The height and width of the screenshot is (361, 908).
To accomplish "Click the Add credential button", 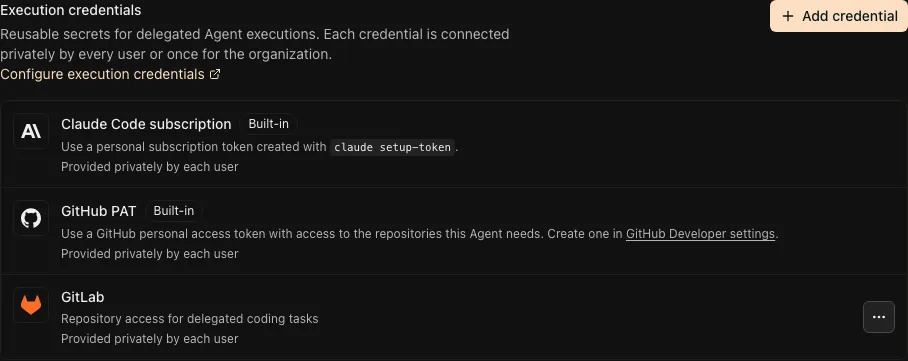I will coord(839,16).
